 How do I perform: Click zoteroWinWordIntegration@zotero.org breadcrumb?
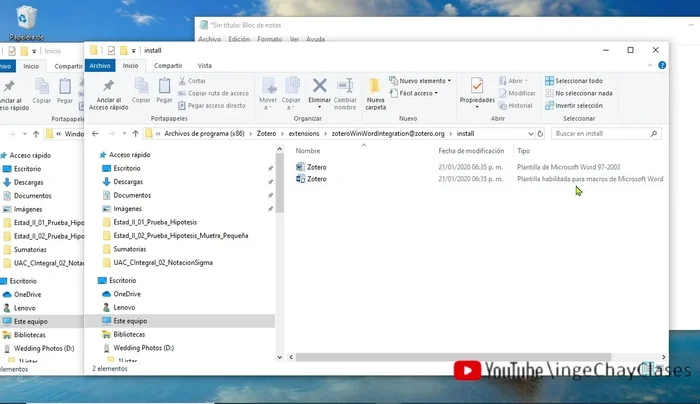click(x=388, y=133)
